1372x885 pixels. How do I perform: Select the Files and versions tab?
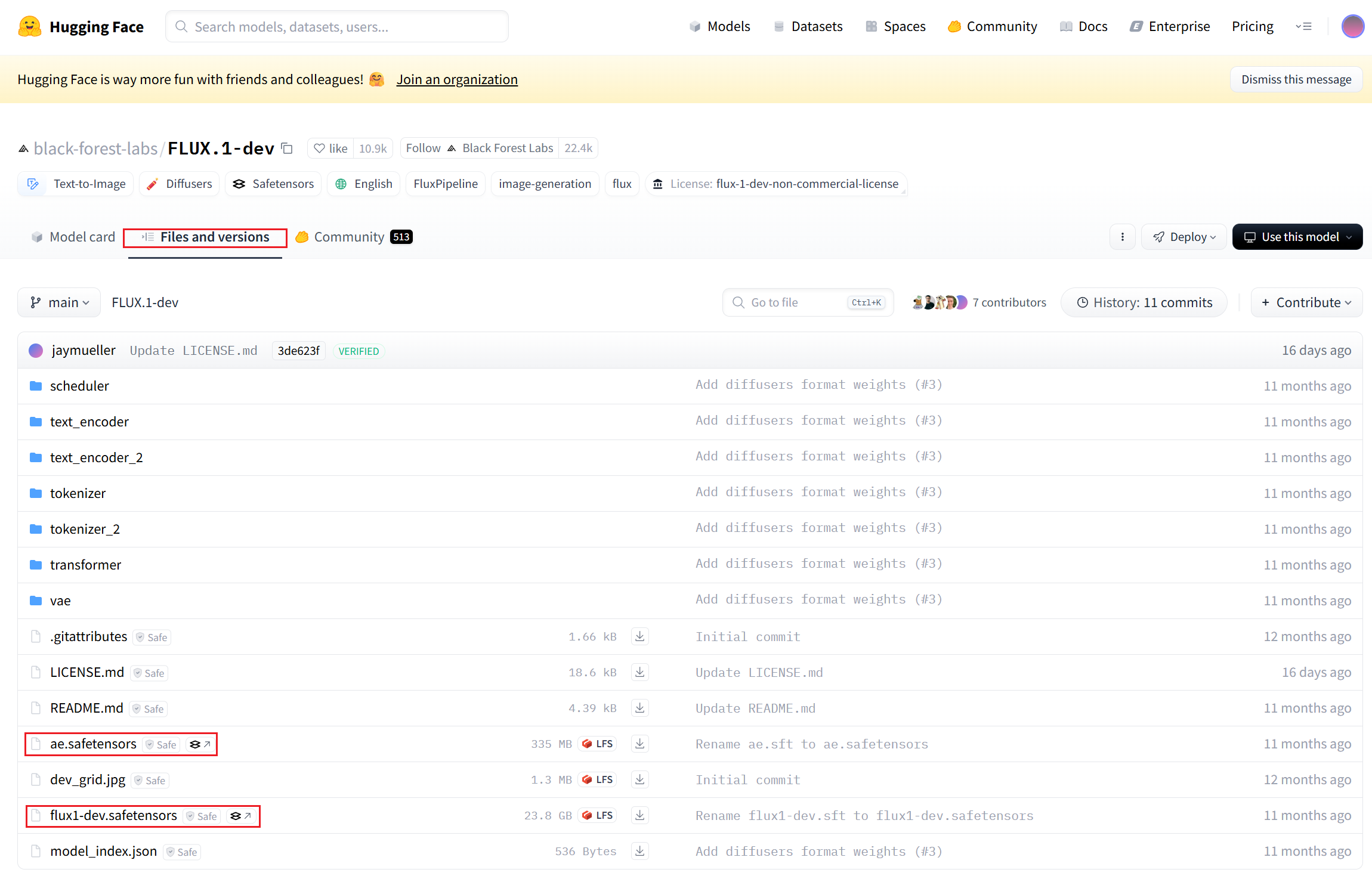coord(205,237)
